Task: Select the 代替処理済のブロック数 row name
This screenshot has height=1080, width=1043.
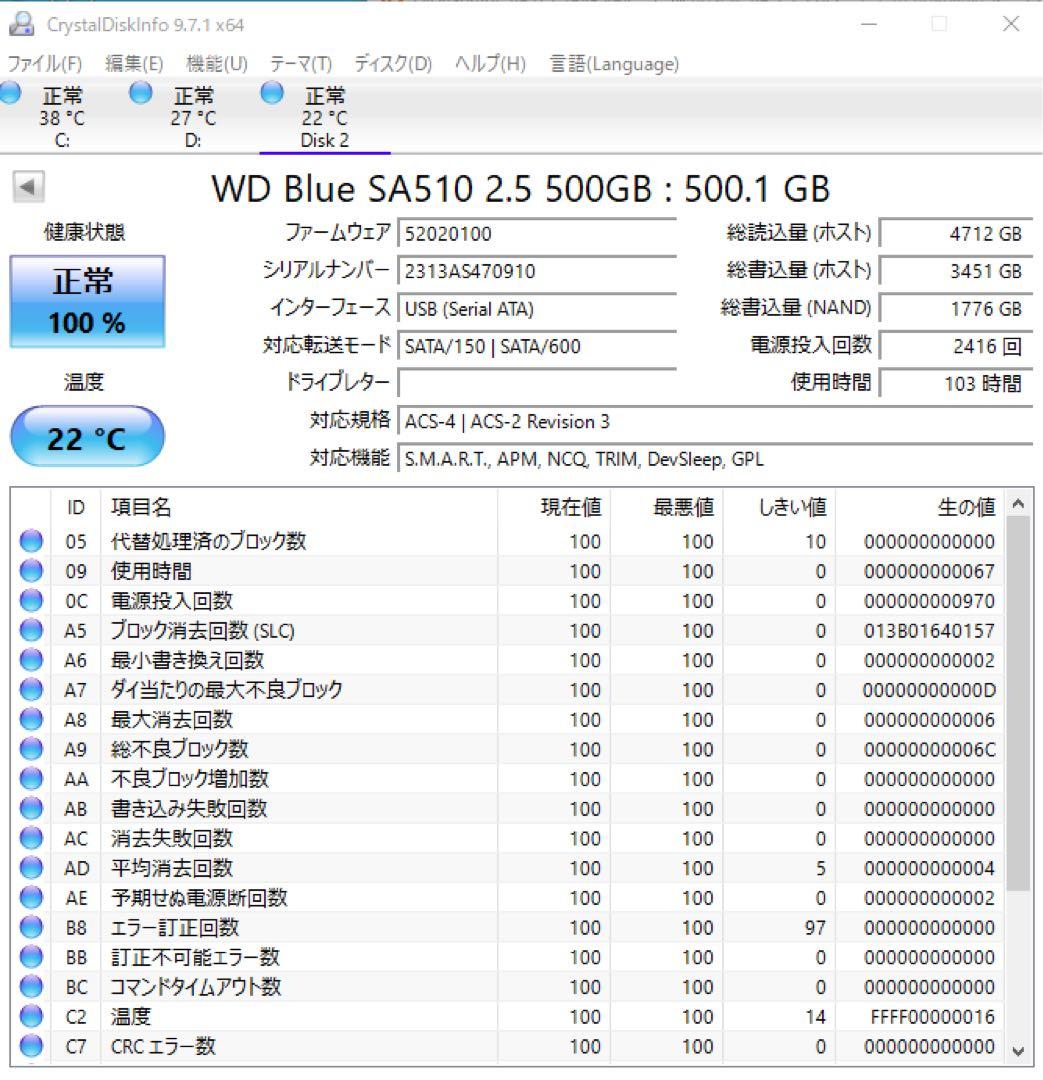Action: [208, 541]
